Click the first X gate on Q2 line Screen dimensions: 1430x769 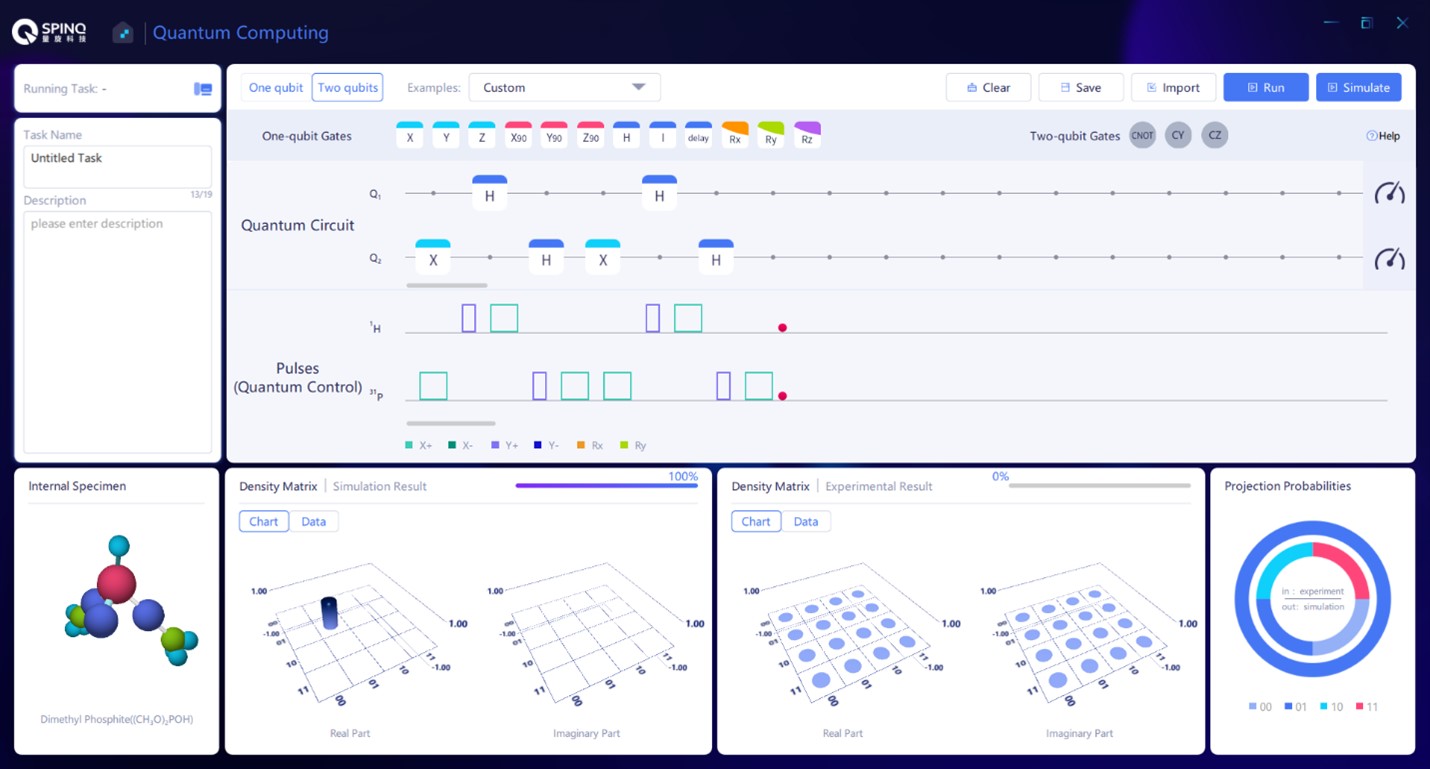click(433, 257)
